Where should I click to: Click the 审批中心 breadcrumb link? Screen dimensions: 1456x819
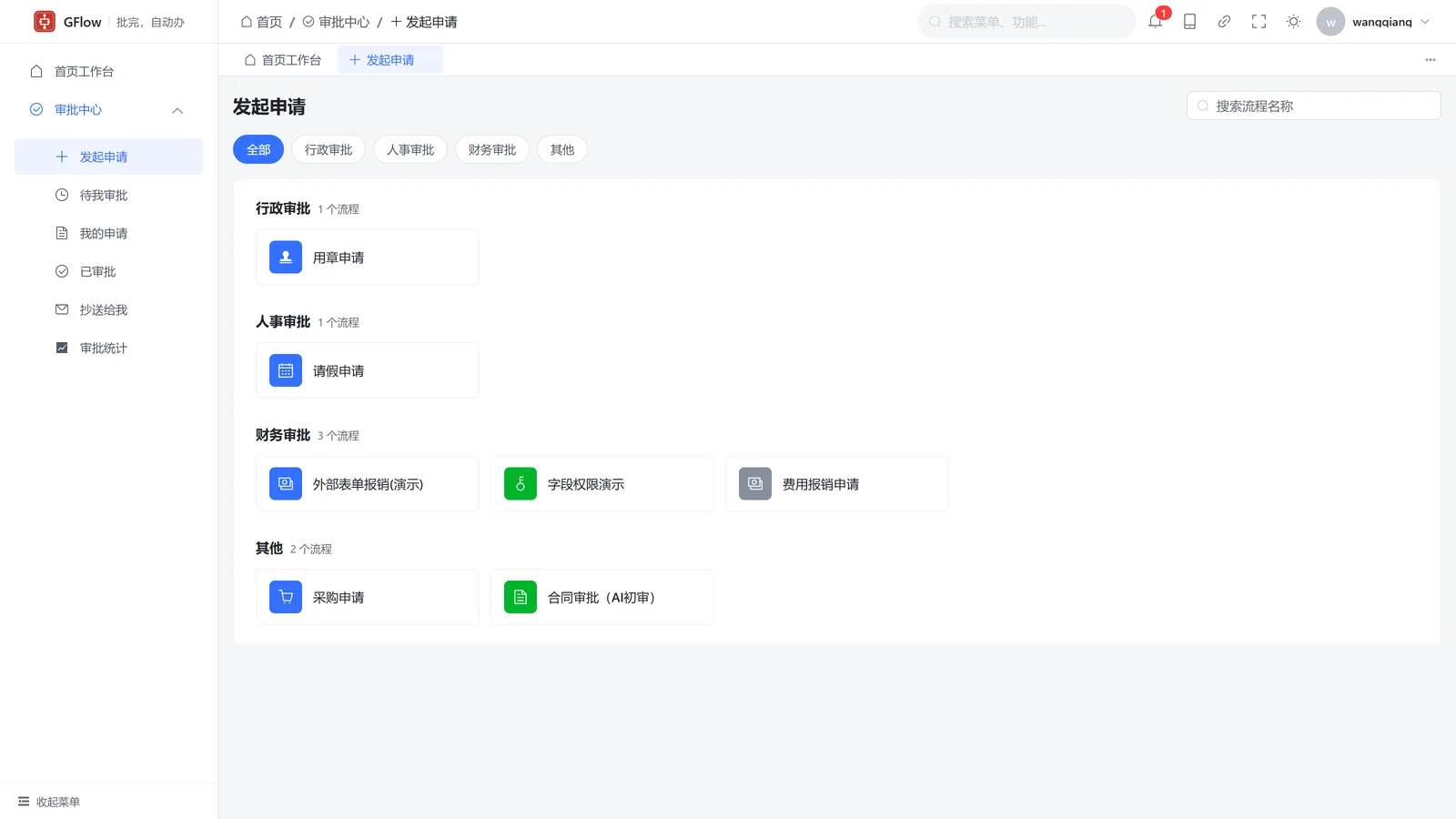pyautogui.click(x=336, y=22)
